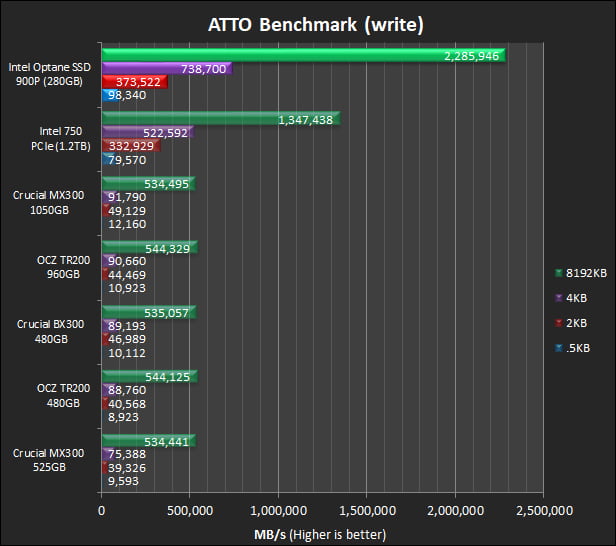This screenshot has height=546, width=616.
Task: Click the 10,923 value label
Action: [x=127, y=288]
